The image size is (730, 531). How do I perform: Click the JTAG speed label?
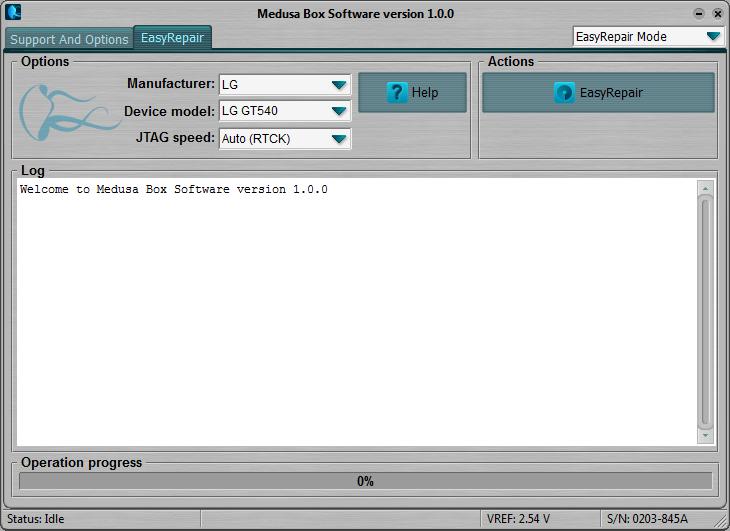click(175, 138)
